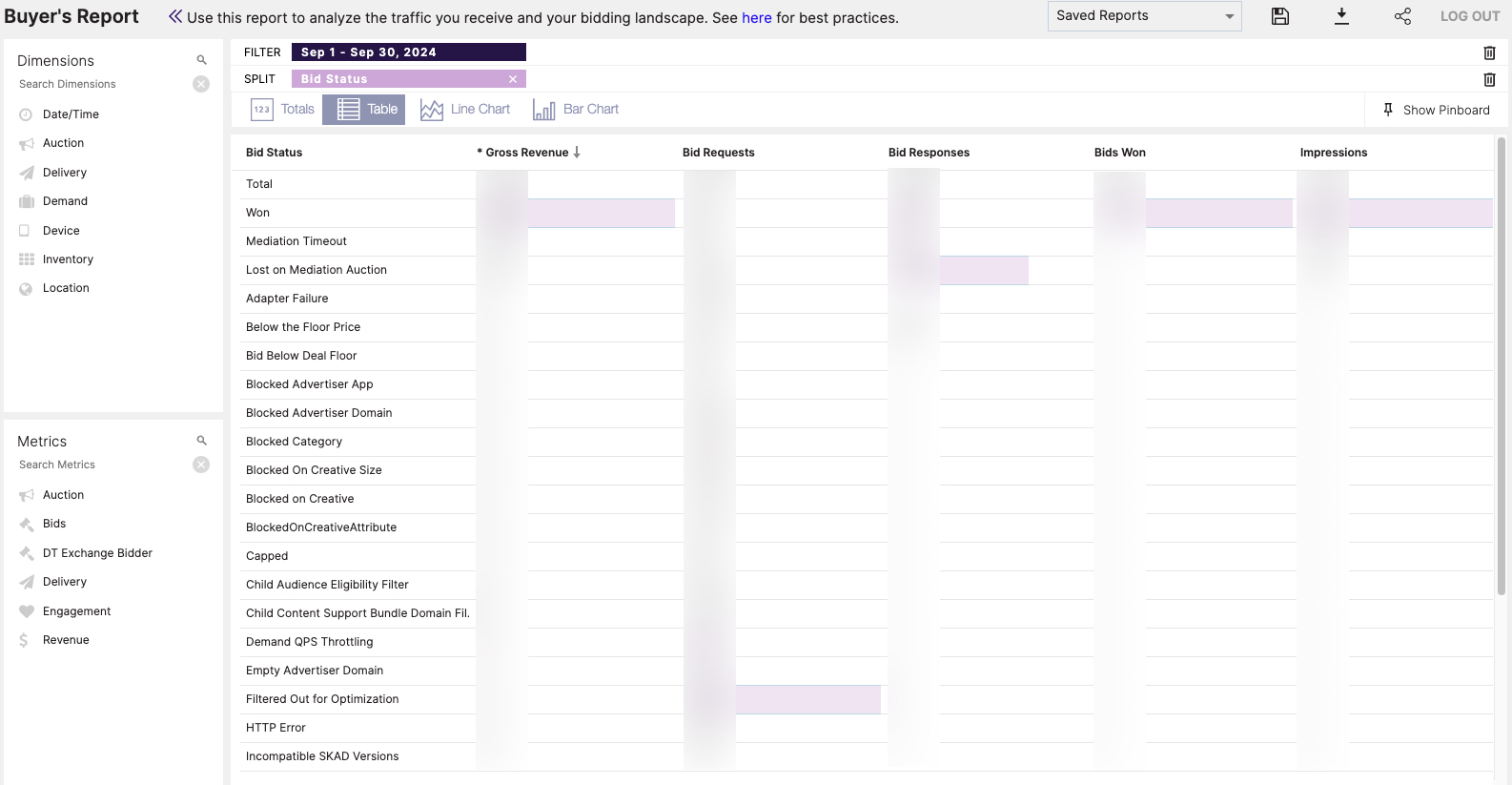This screenshot has width=1512, height=785.
Task: Expand the Inventory dimension group
Action: click(68, 259)
